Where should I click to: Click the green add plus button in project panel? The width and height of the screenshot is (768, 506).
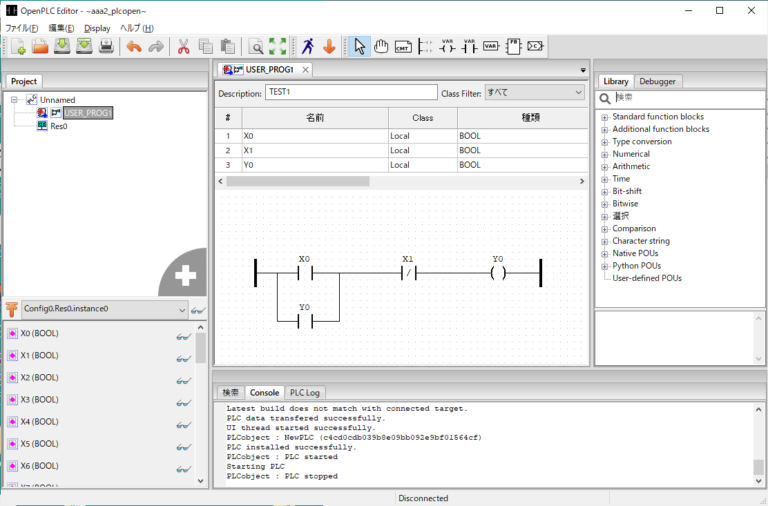[x=185, y=276]
